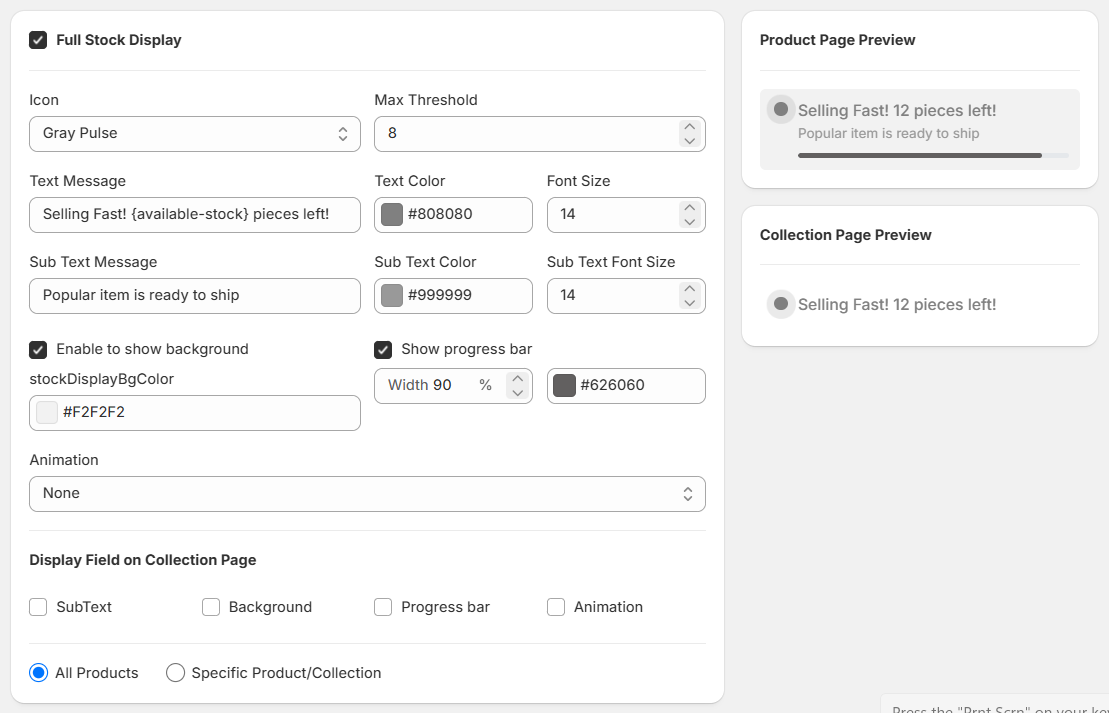Toggle Enable to show background checkbox

38,349
